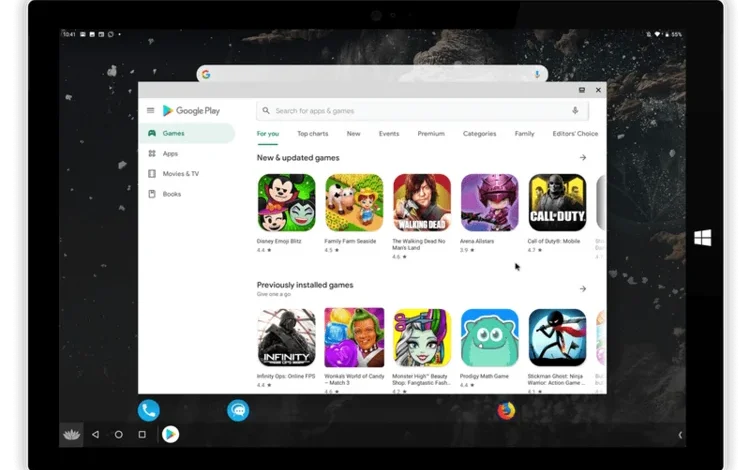Open the lotus start menu button
The image size is (750, 470).
(x=71, y=435)
